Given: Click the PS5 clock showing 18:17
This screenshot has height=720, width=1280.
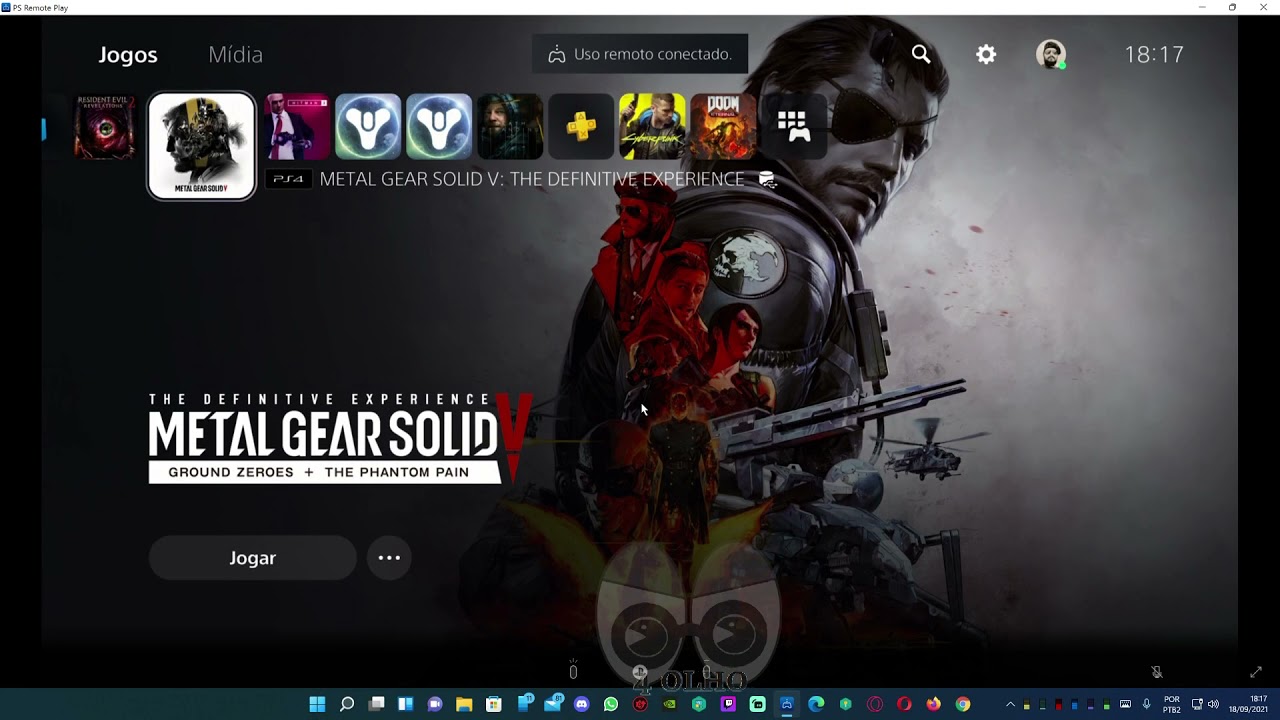Looking at the screenshot, I should 1154,55.
